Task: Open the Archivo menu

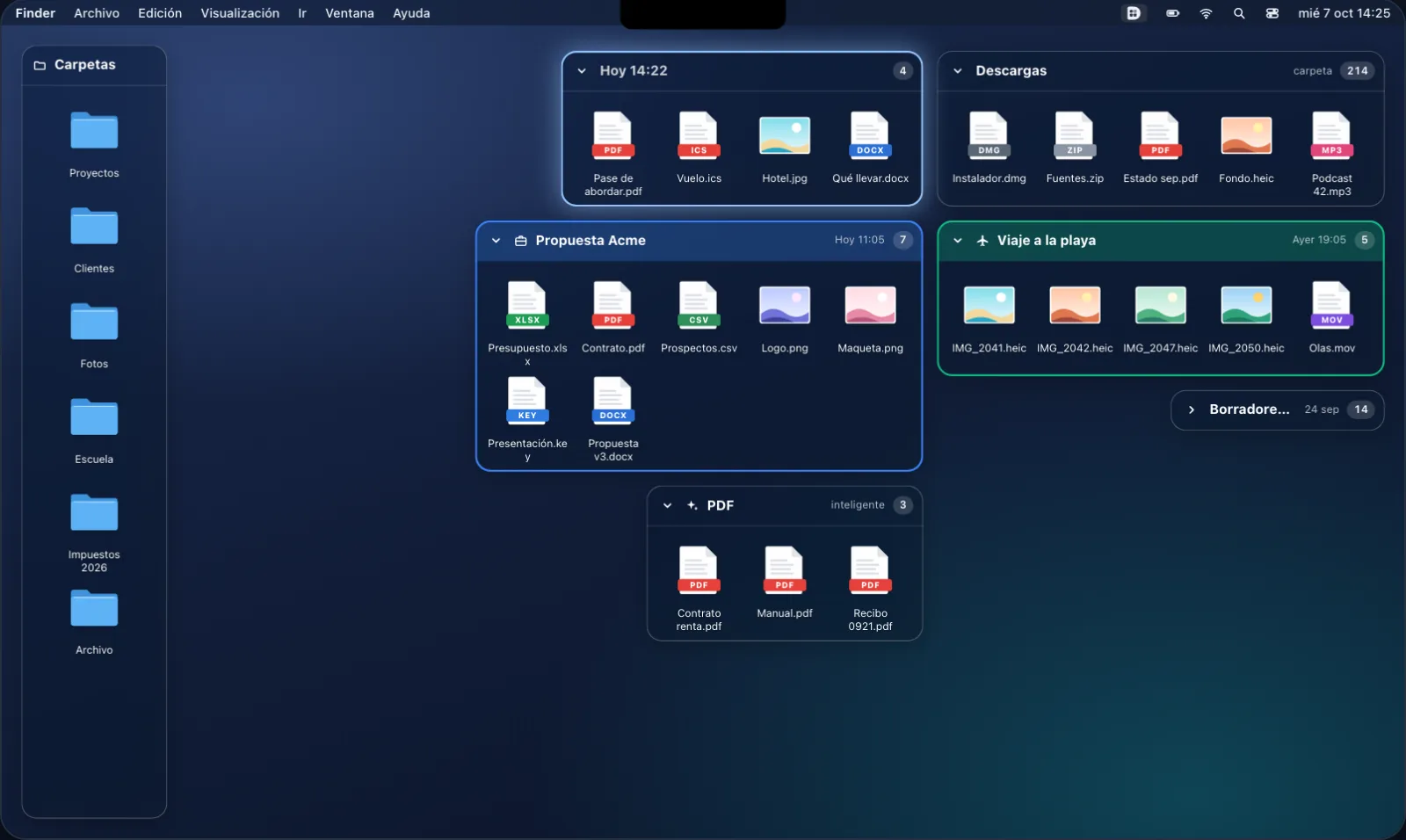Action: 97,13
